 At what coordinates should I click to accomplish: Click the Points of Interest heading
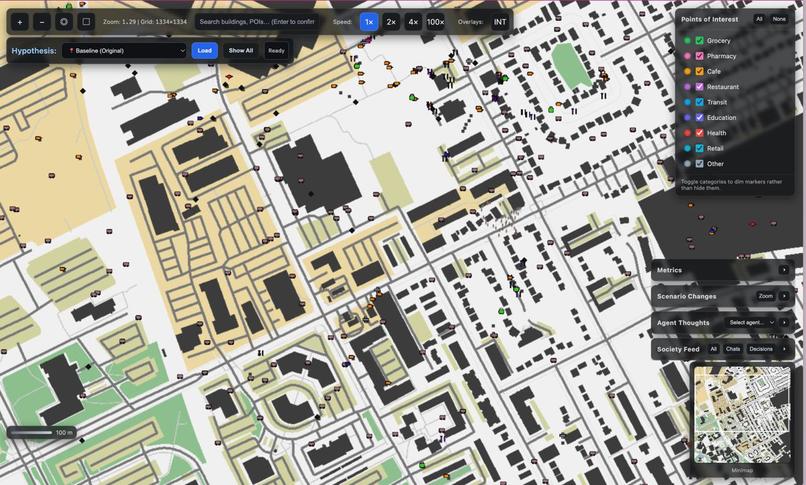[x=709, y=20]
